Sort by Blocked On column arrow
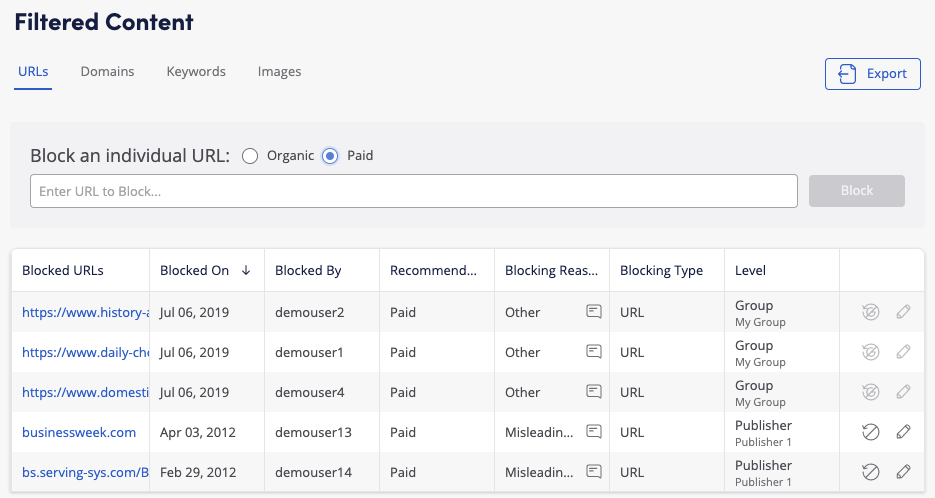The width and height of the screenshot is (935, 498). point(246,271)
